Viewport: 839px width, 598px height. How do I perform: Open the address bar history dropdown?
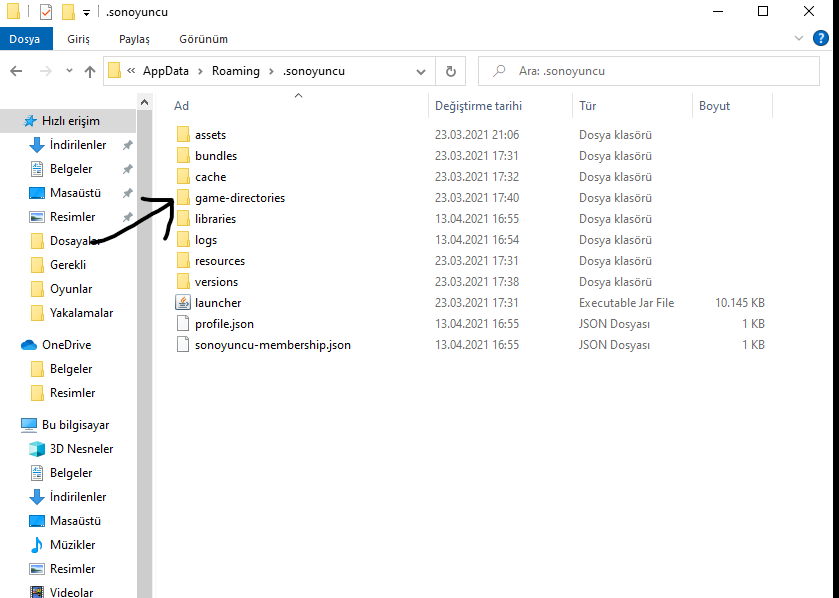pos(421,72)
